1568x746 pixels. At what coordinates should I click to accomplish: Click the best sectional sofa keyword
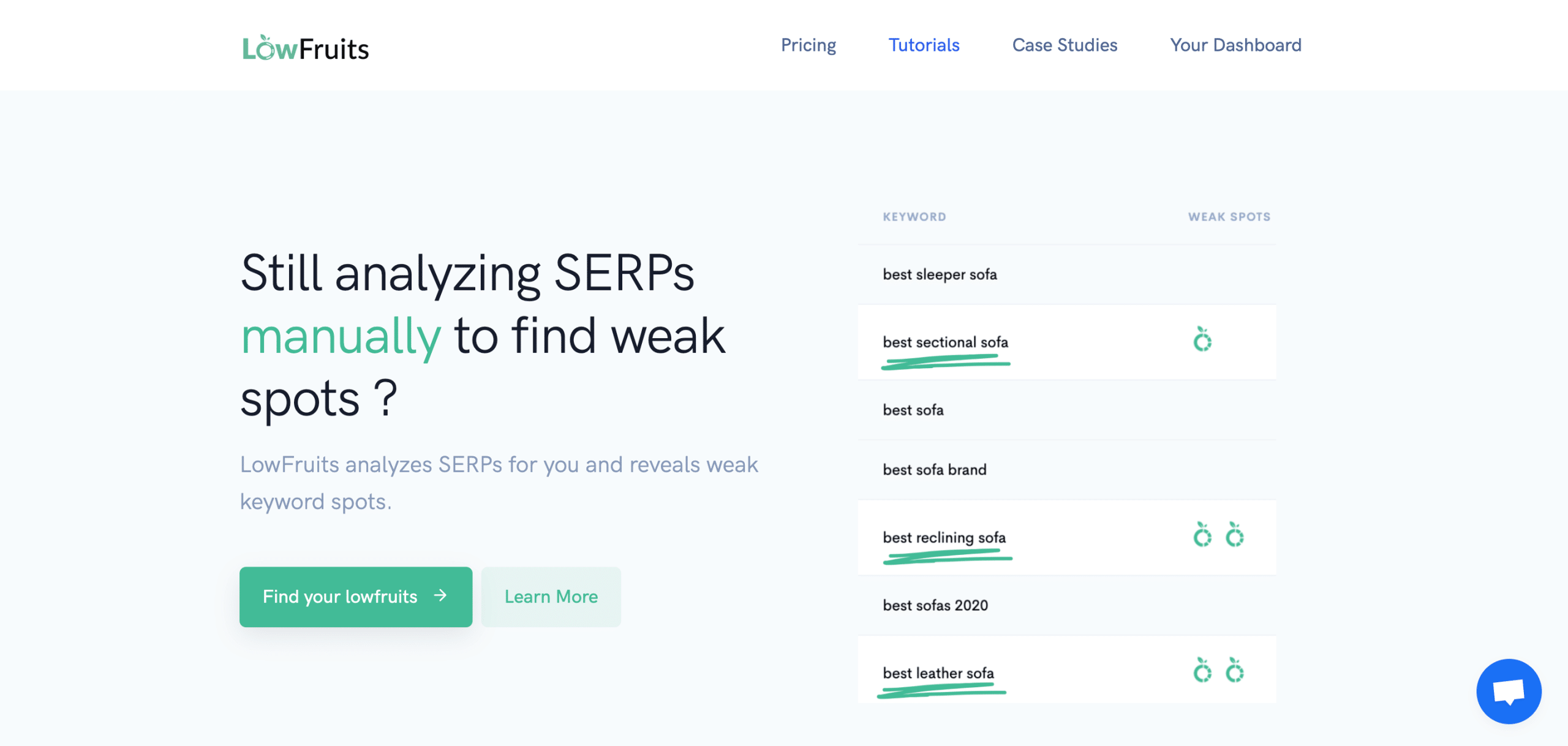click(945, 342)
